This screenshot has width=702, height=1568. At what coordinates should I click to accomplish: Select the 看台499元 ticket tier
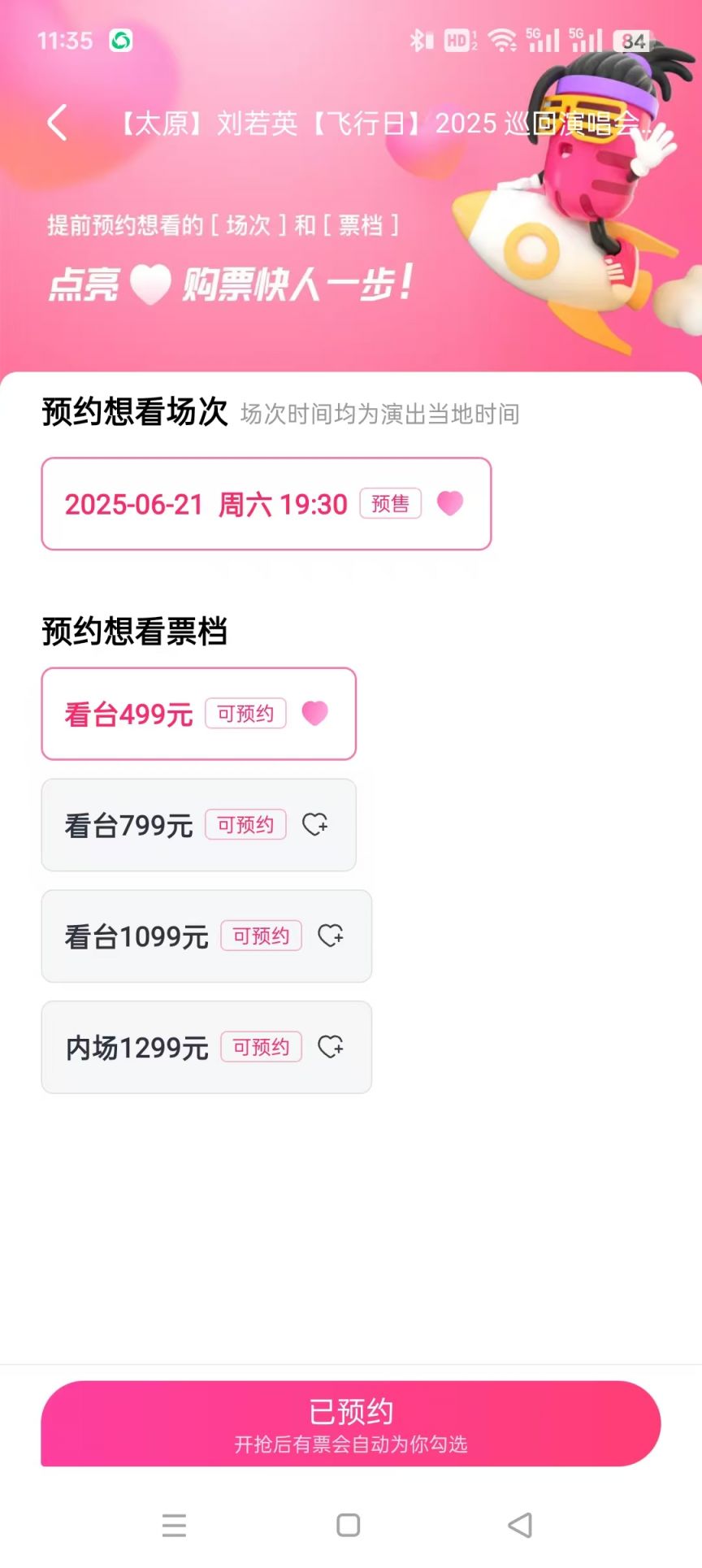[x=130, y=715]
